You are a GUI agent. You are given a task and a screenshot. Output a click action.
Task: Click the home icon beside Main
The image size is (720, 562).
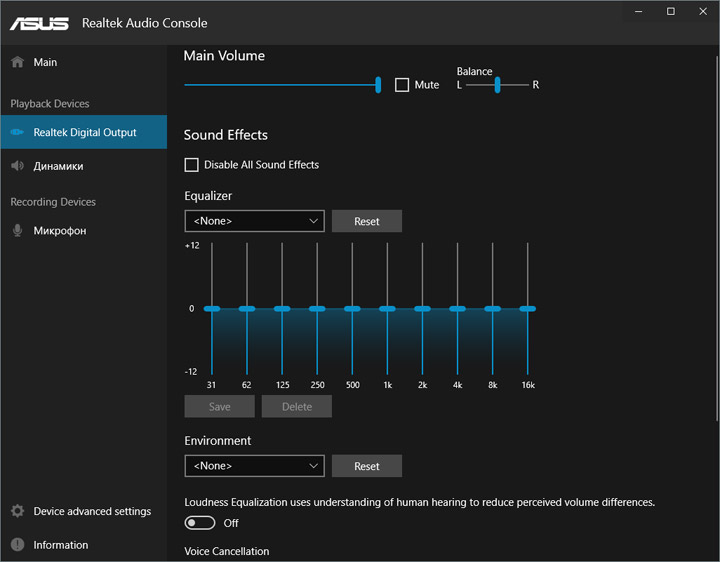pyautogui.click(x=17, y=62)
